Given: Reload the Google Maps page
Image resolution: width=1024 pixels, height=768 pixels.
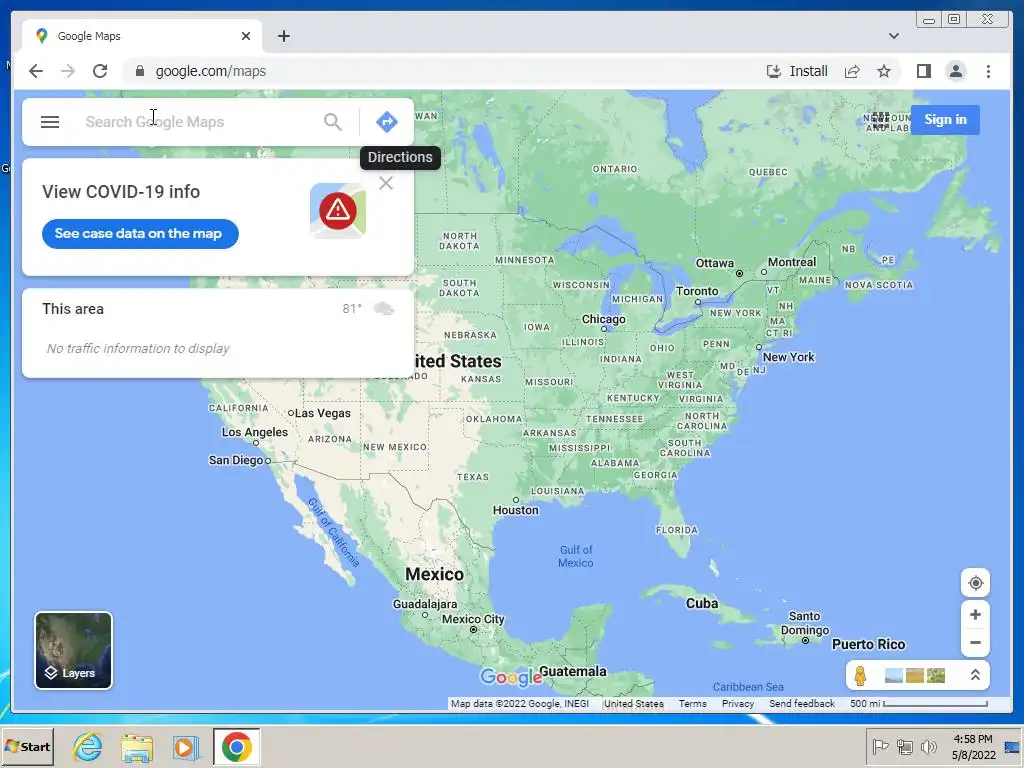Looking at the screenshot, I should (x=100, y=71).
